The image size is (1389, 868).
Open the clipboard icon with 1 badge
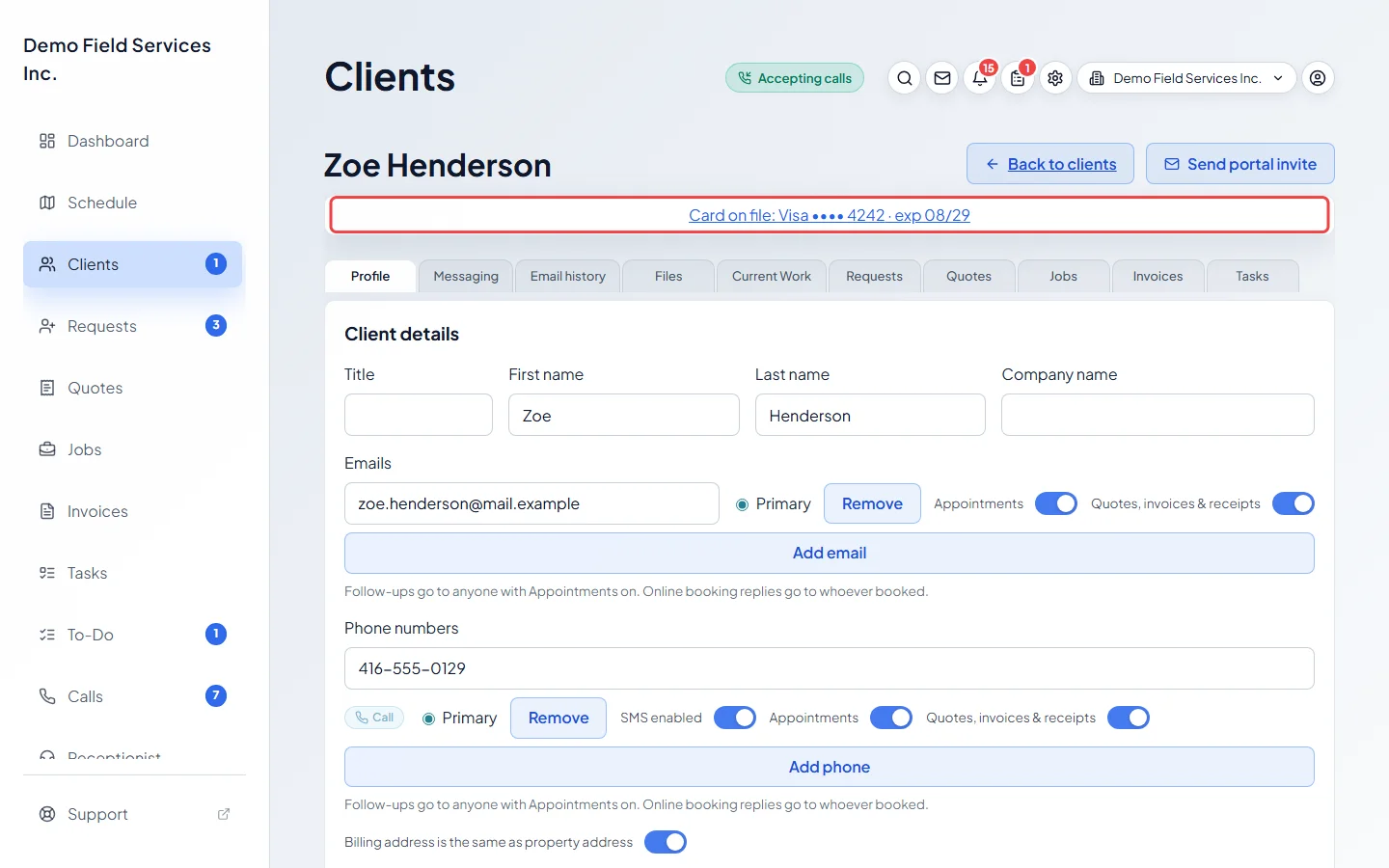coord(1018,78)
